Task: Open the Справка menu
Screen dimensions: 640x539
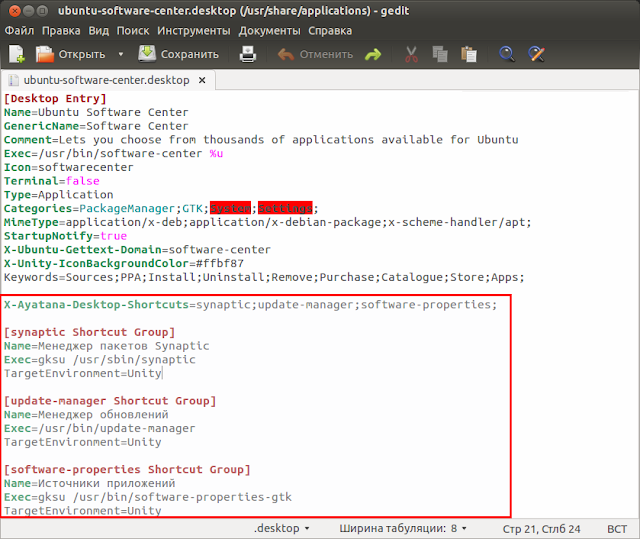Action: tap(330, 31)
